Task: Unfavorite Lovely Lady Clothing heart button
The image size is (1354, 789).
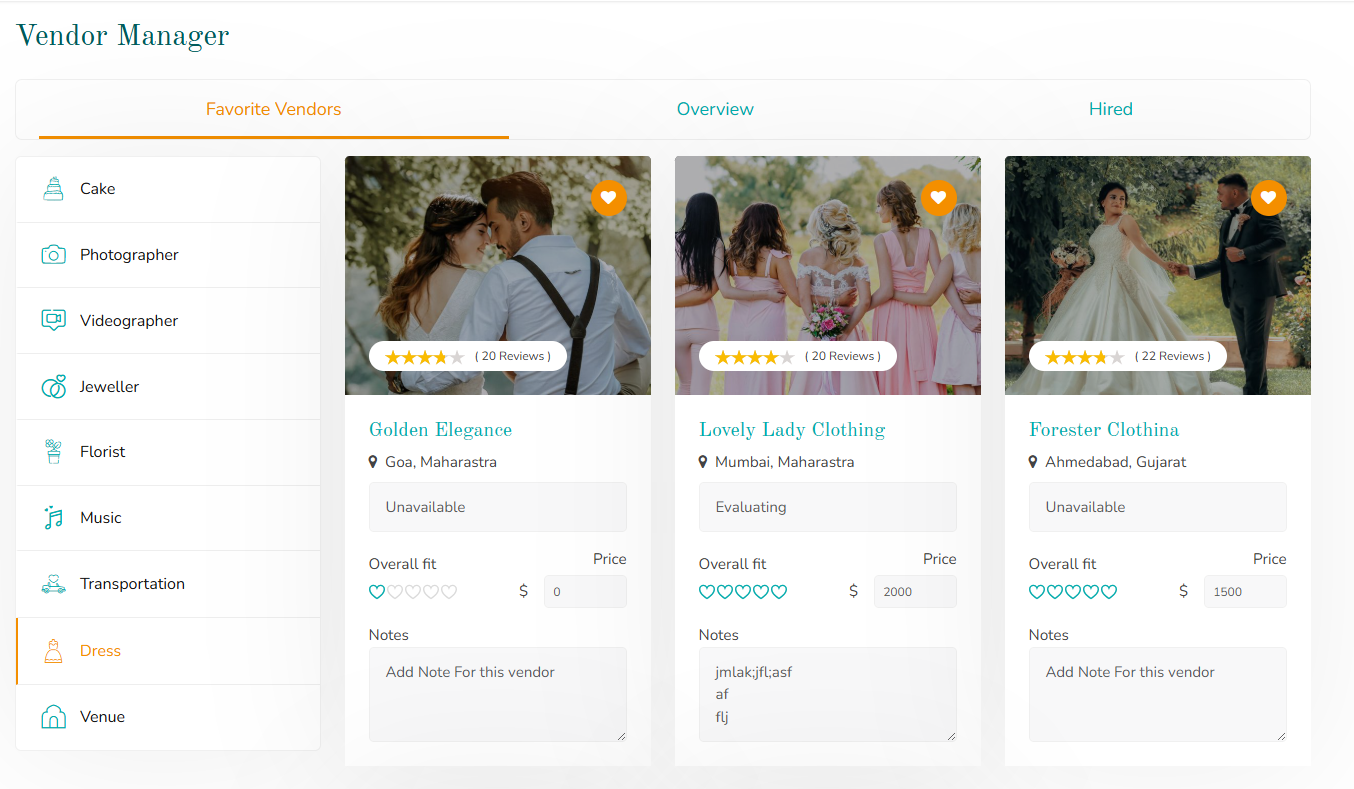Action: coord(939,198)
